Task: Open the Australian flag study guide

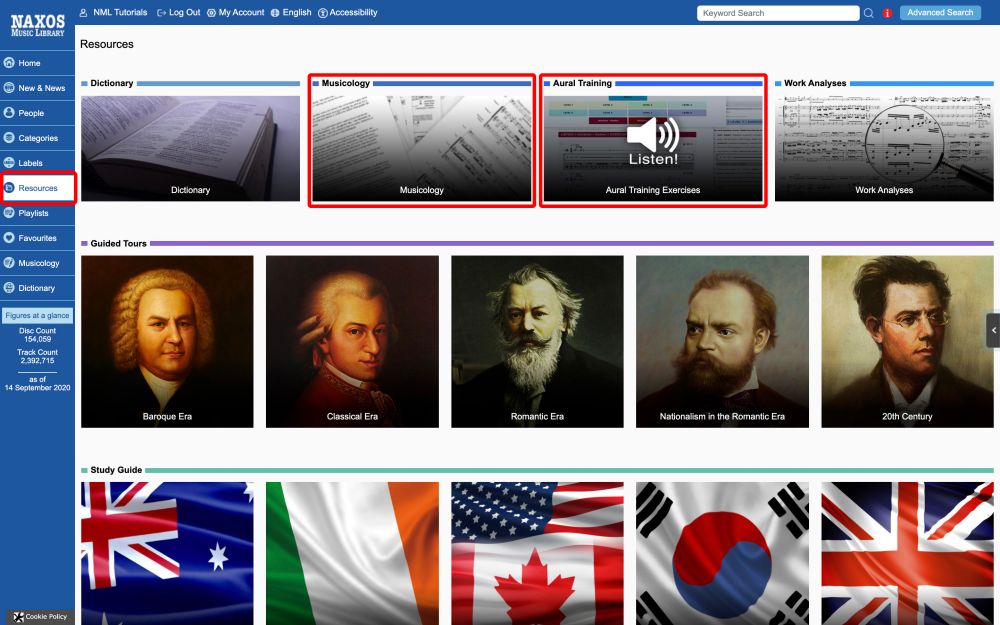Action: coord(167,554)
